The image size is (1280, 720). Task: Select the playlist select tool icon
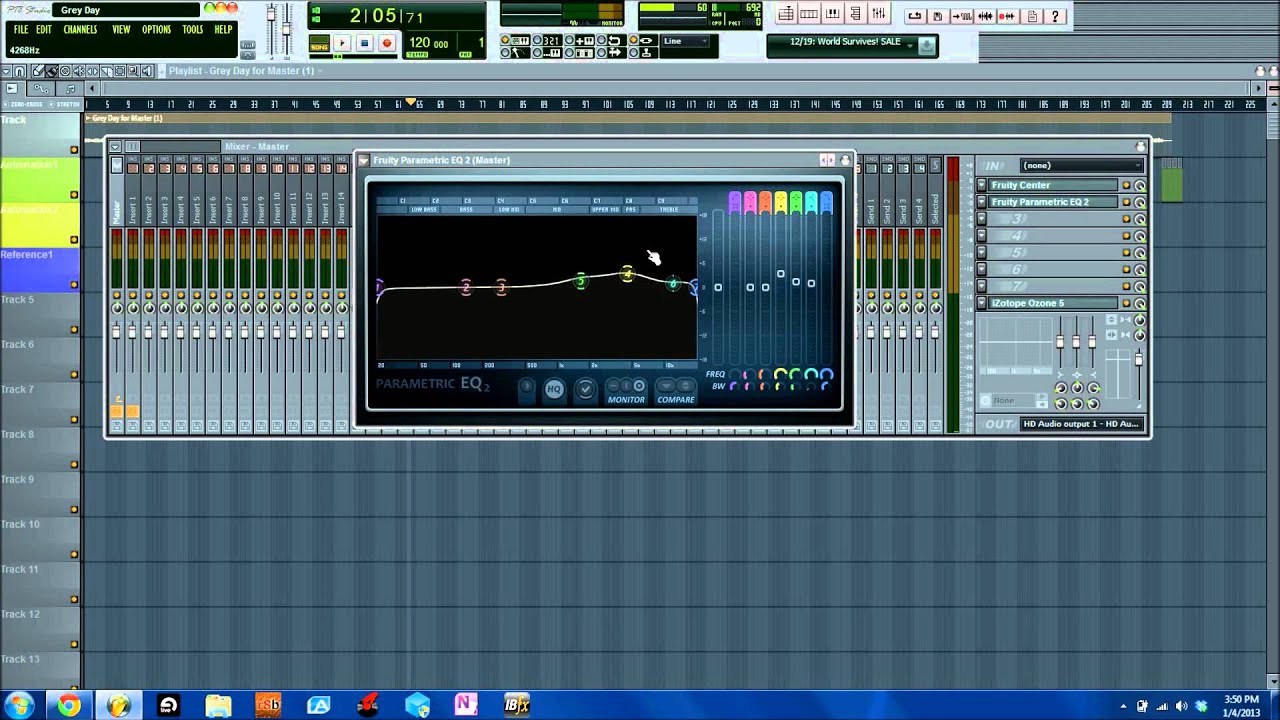click(119, 71)
